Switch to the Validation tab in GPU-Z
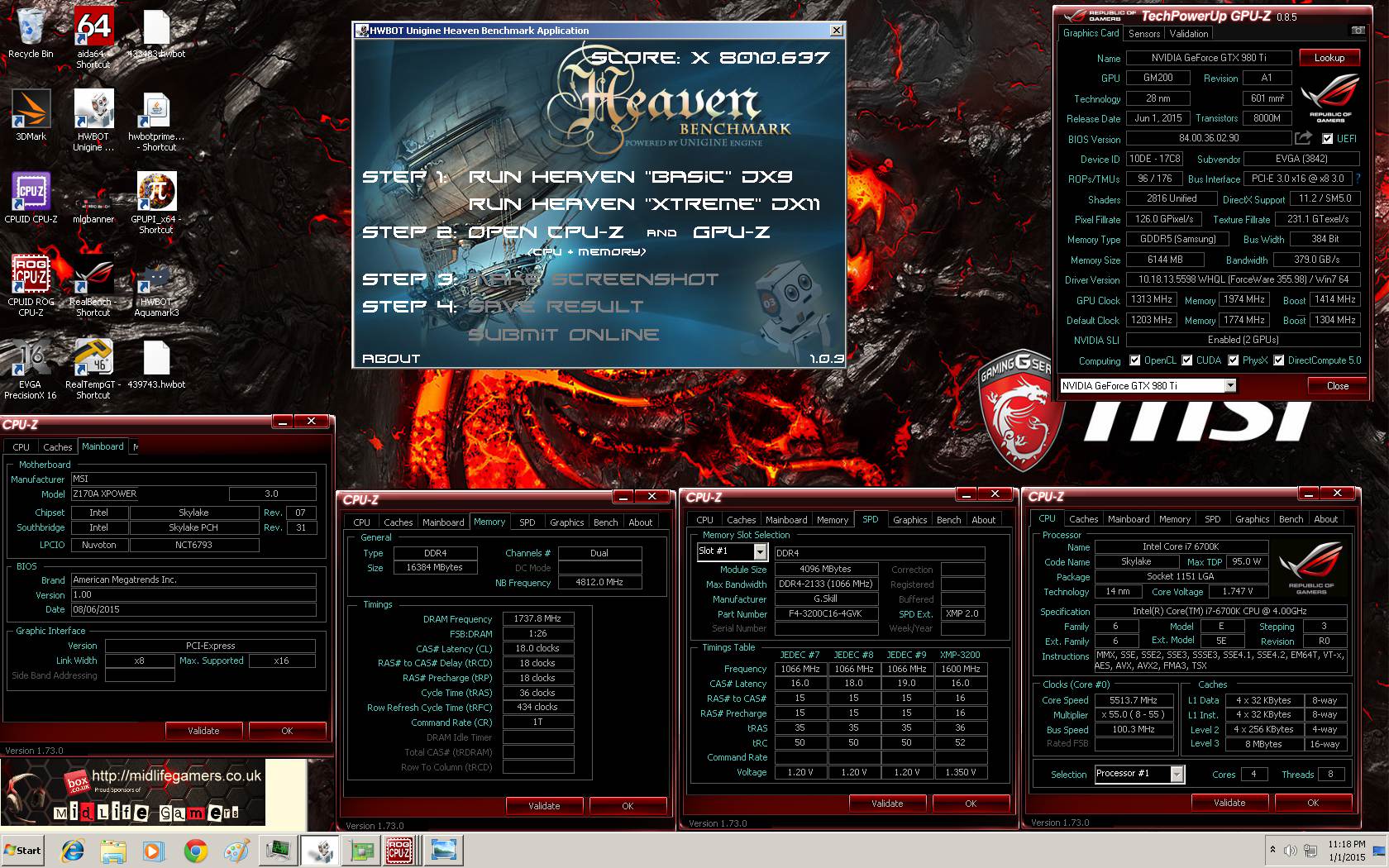Screen dimensions: 1389x868 point(1189,34)
